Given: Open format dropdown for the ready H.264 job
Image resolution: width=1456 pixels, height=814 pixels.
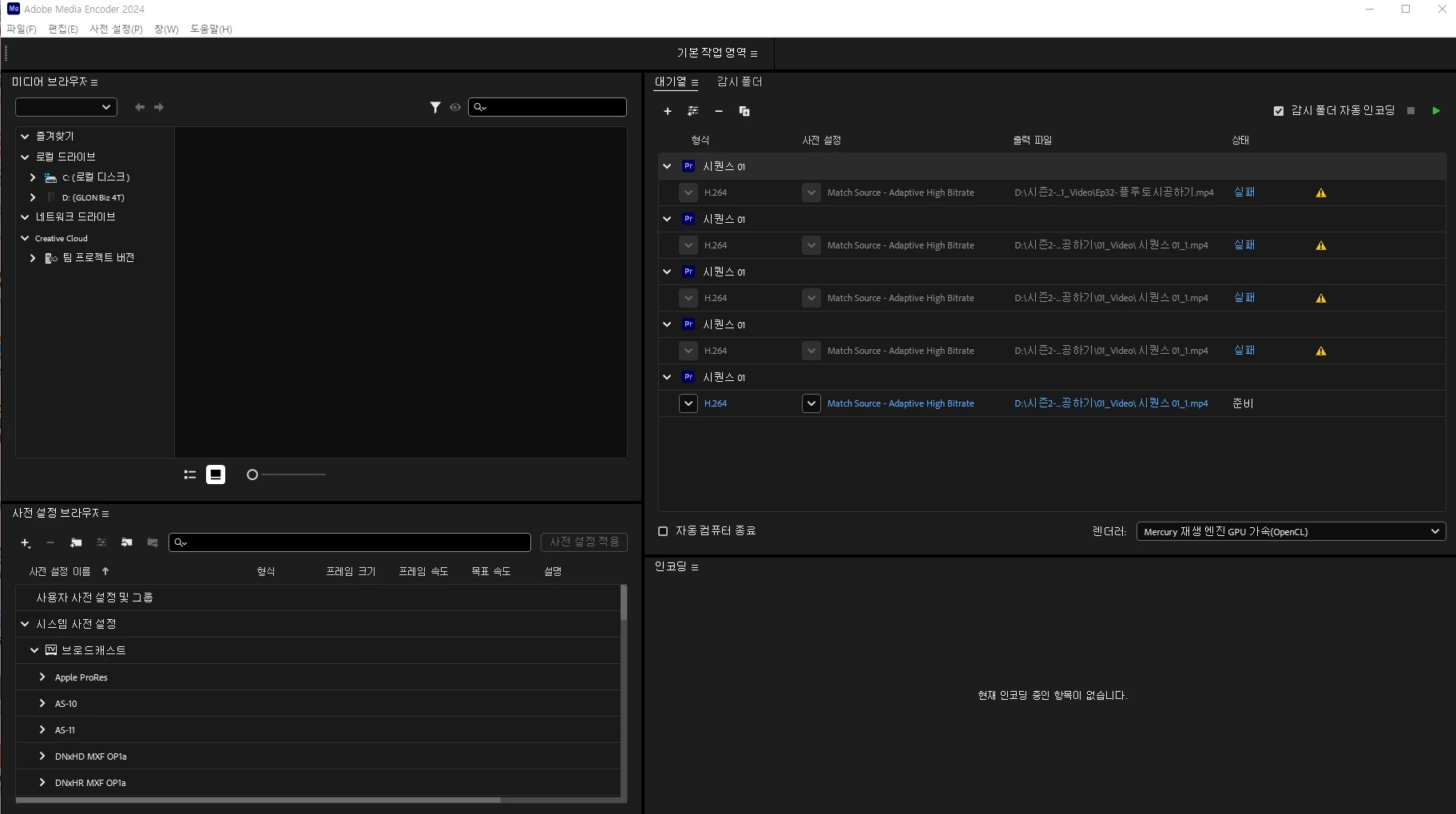Looking at the screenshot, I should pos(688,403).
